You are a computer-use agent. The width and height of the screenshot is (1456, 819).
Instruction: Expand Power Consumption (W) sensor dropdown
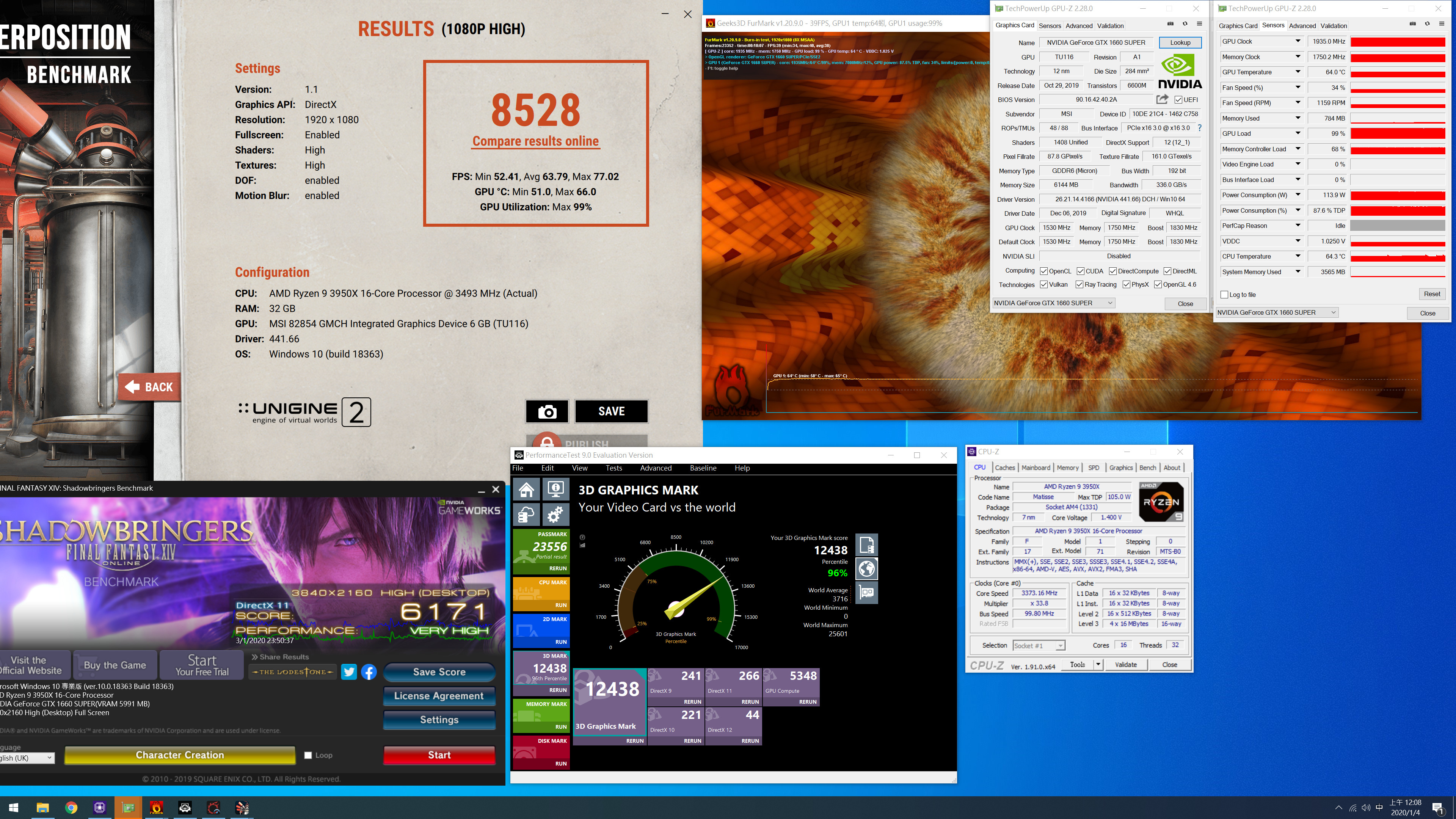pos(1298,195)
